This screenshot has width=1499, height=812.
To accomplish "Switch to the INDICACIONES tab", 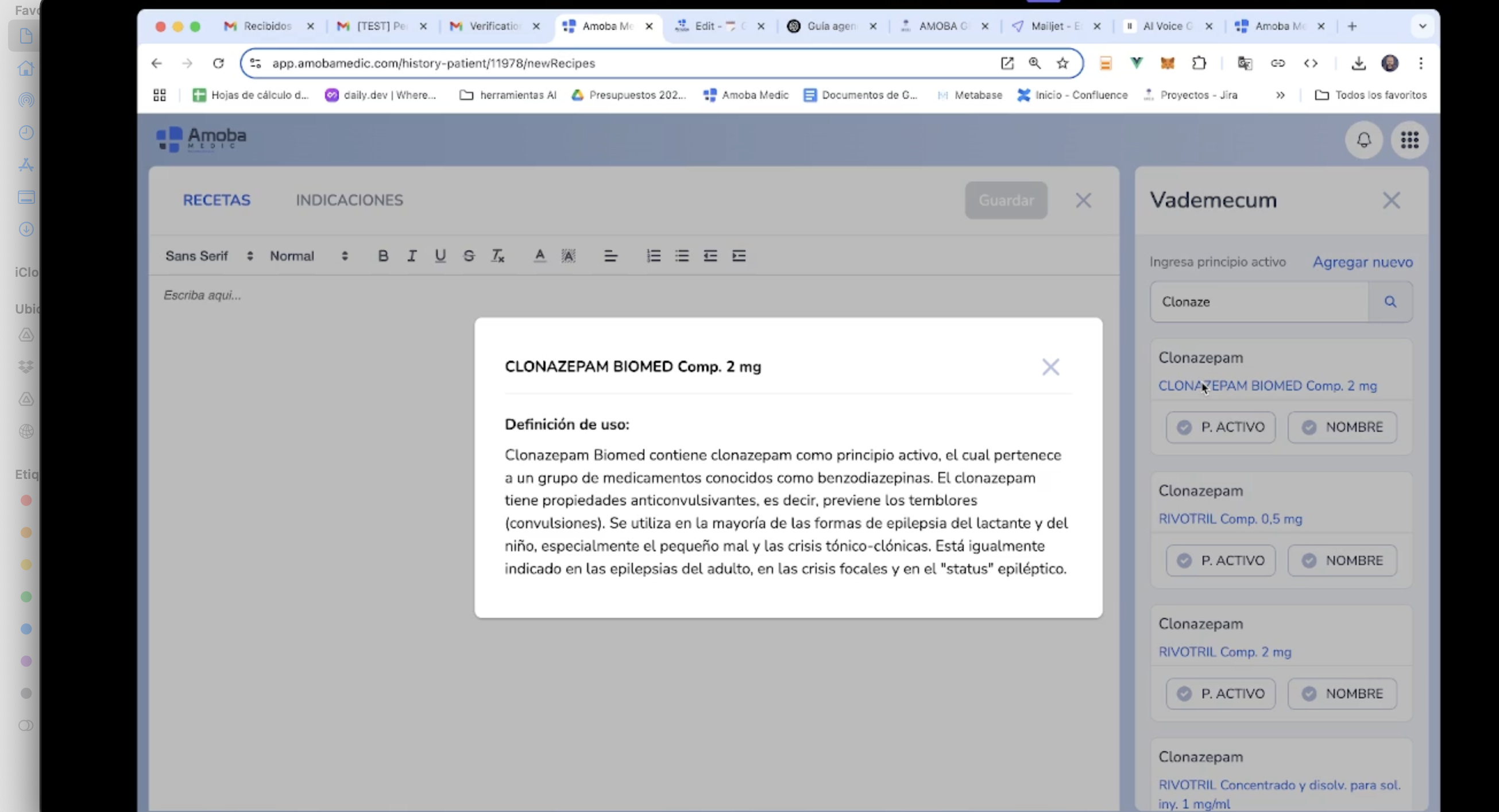I will (x=349, y=200).
